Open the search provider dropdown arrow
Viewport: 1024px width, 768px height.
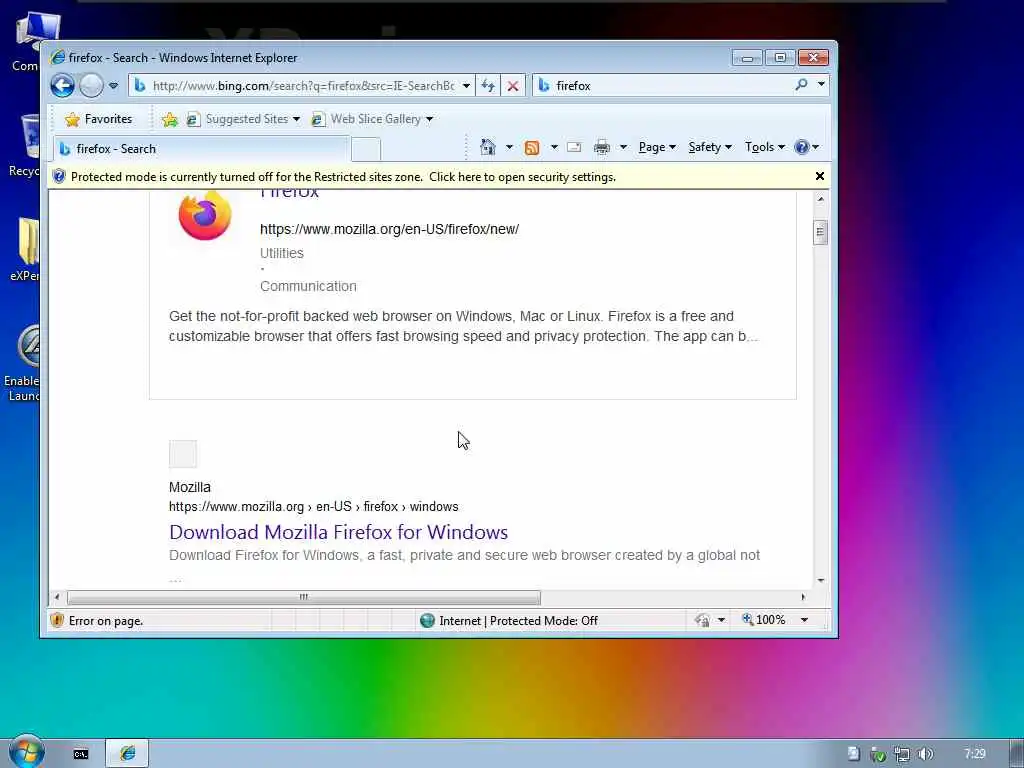click(x=821, y=84)
